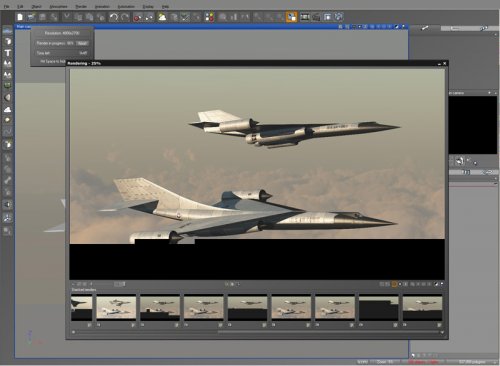This screenshot has width=500, height=366.
Task: Click the contrast half-circle icon in render window
Action: click(436, 284)
